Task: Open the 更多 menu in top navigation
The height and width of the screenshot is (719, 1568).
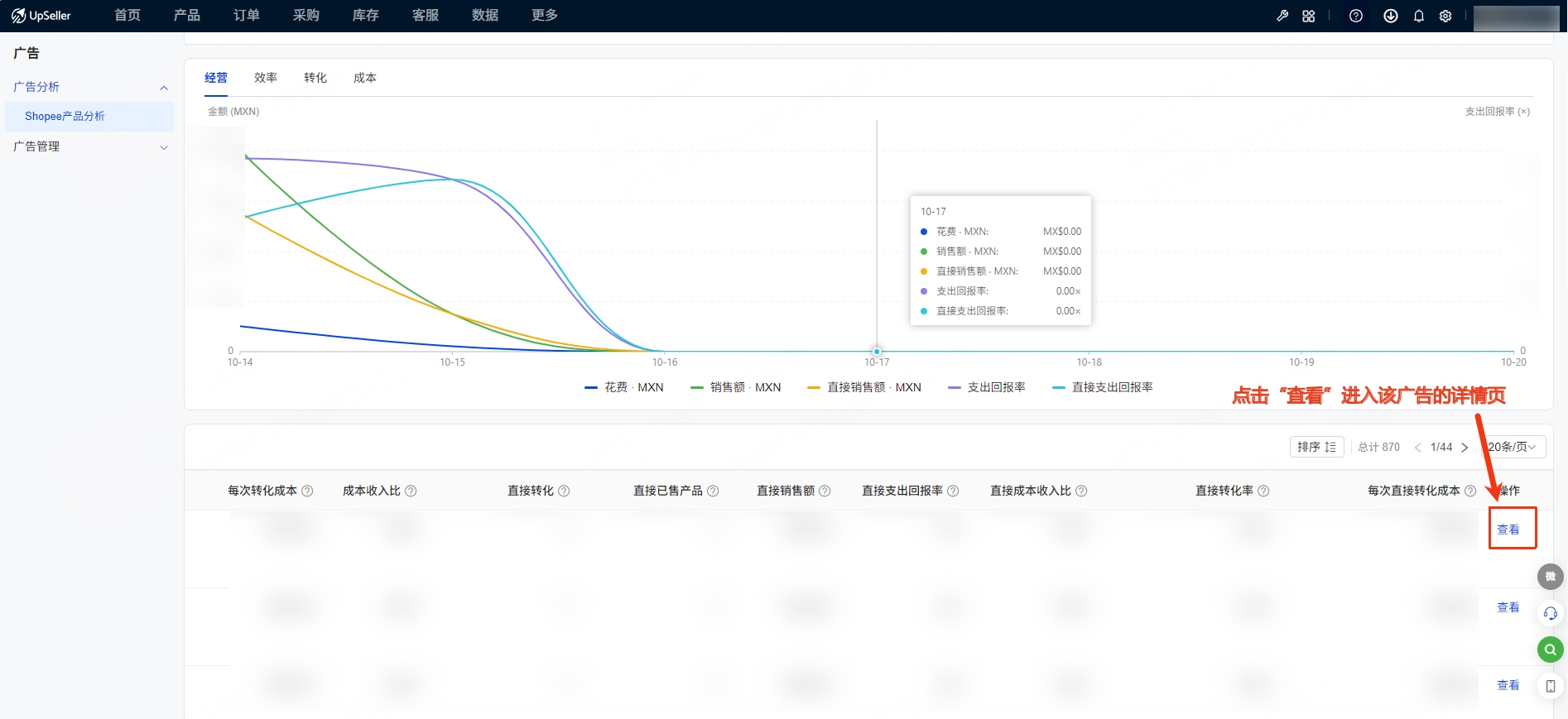Action: (545, 16)
